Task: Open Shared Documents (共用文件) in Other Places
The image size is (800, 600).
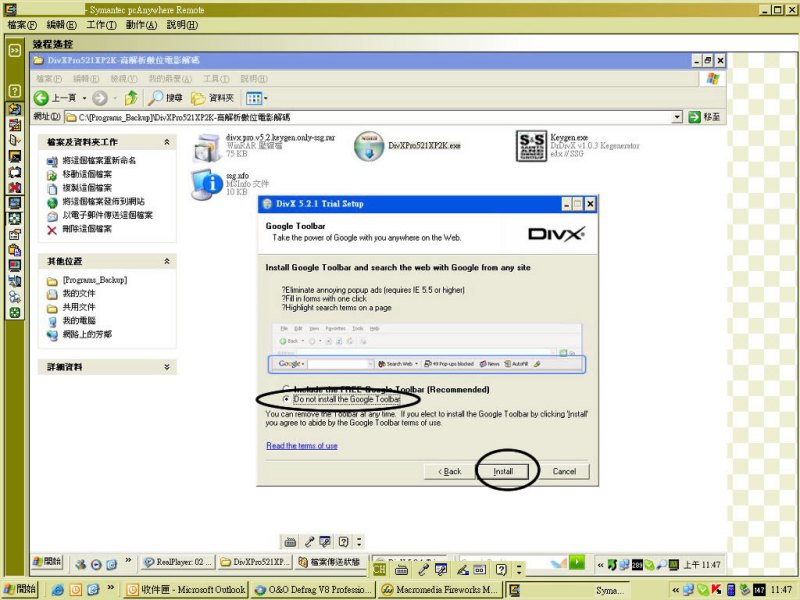Action: pyautogui.click(x=79, y=307)
